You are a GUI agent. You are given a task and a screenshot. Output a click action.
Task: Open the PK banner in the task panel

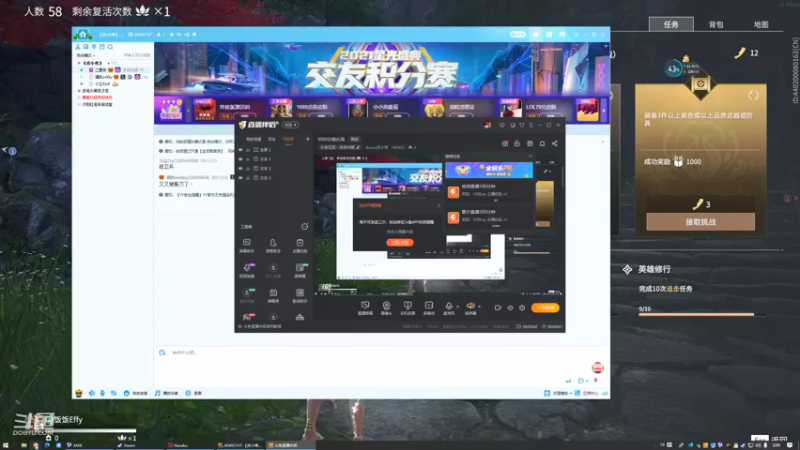(x=489, y=170)
